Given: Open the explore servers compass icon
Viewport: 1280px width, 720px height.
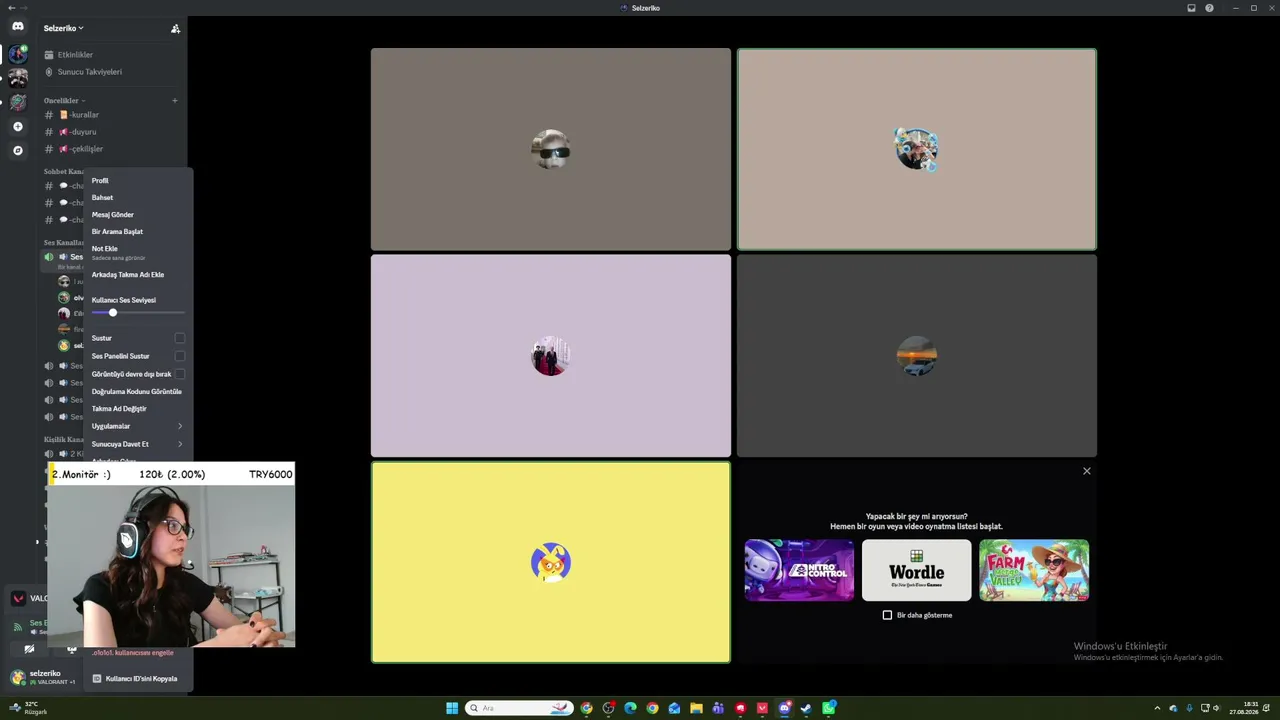Looking at the screenshot, I should [x=17, y=151].
